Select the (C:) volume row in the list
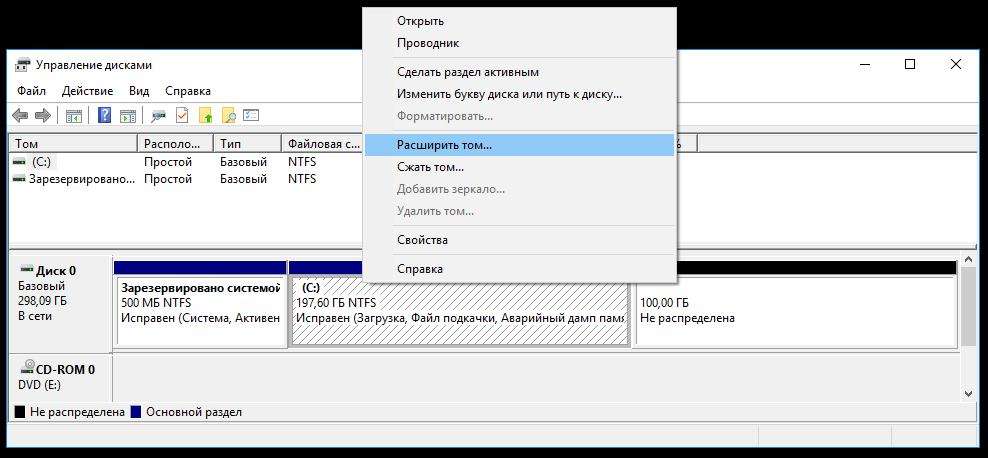Viewport: 988px width, 458px height. click(x=41, y=161)
